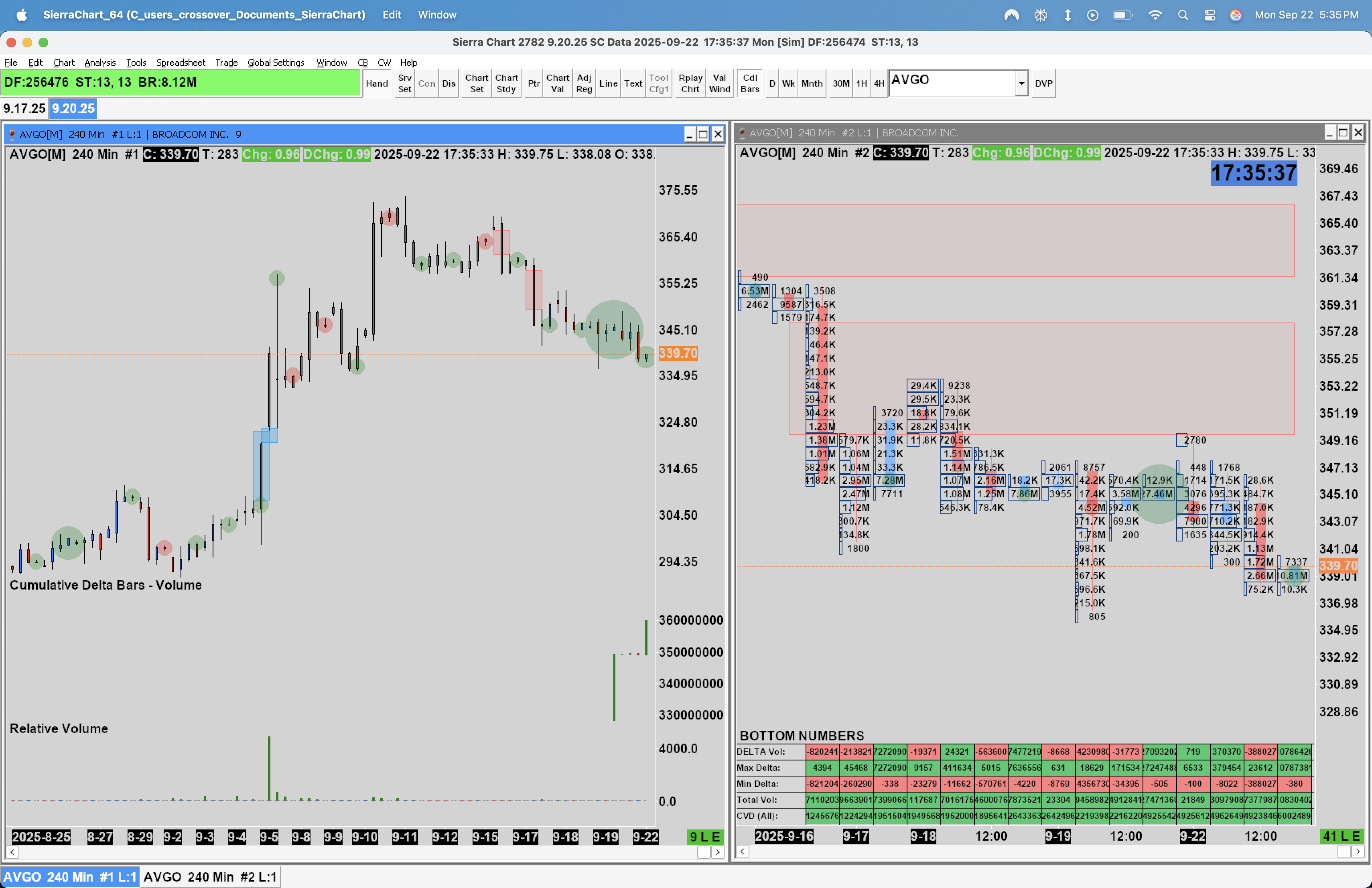Click the Cdl Bars candle style button

[749, 83]
